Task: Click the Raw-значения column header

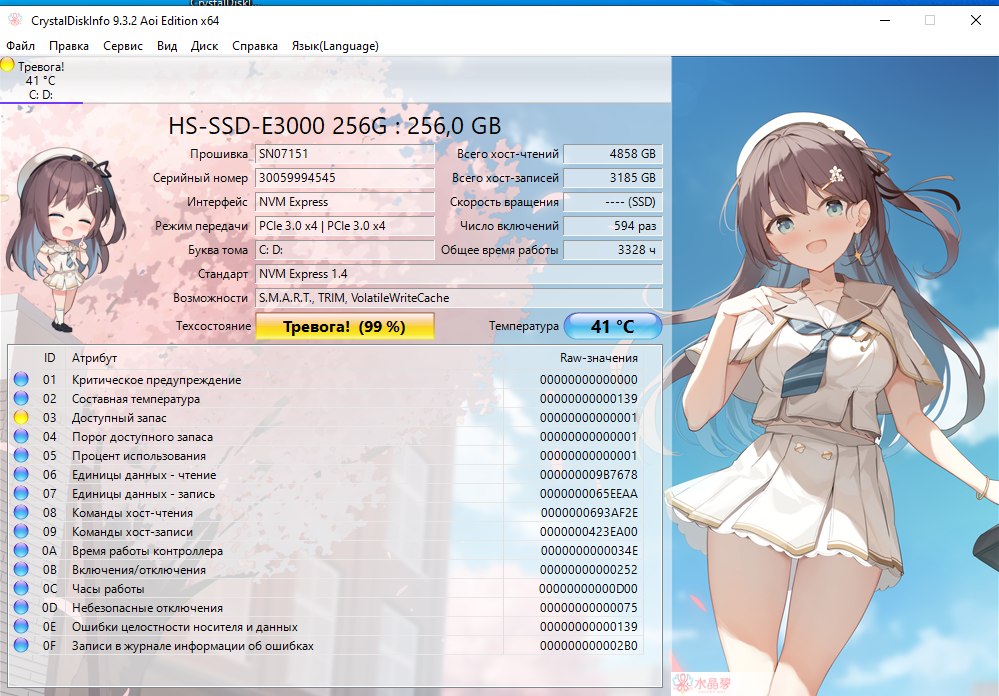Action: [599, 358]
